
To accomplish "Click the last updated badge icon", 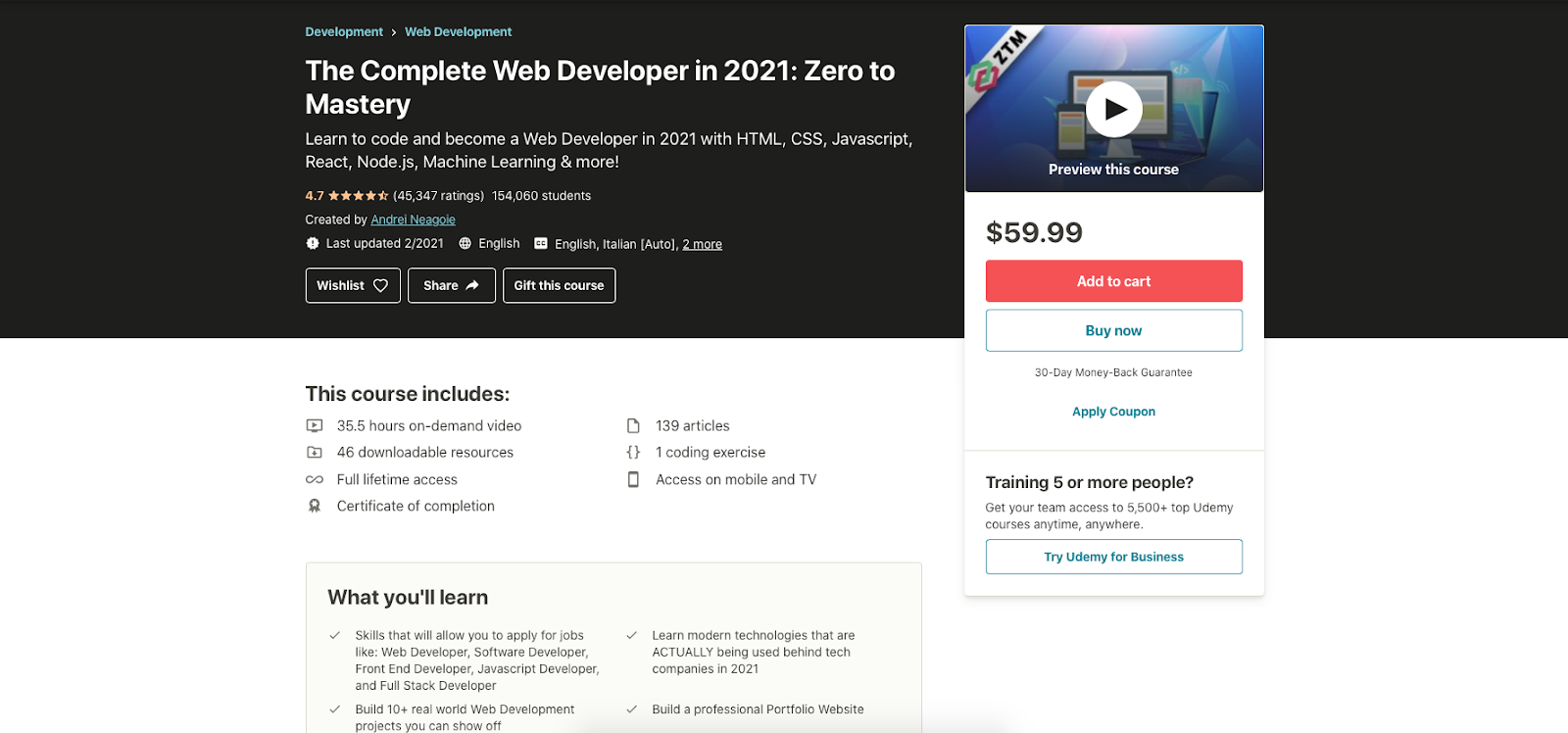I will [313, 243].
